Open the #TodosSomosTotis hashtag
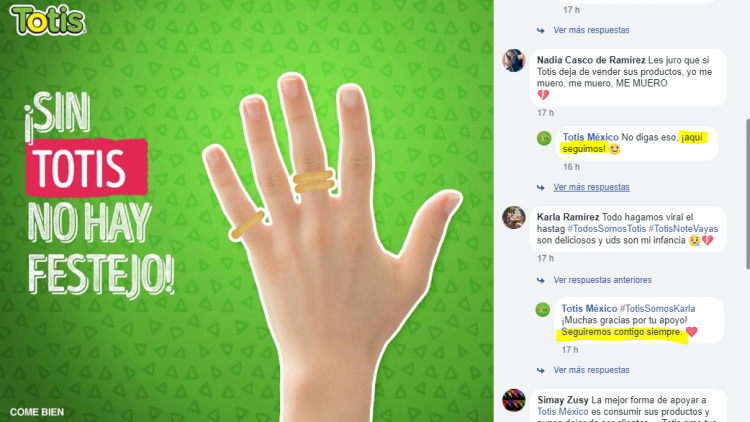The image size is (750, 422). pyautogui.click(x=606, y=229)
